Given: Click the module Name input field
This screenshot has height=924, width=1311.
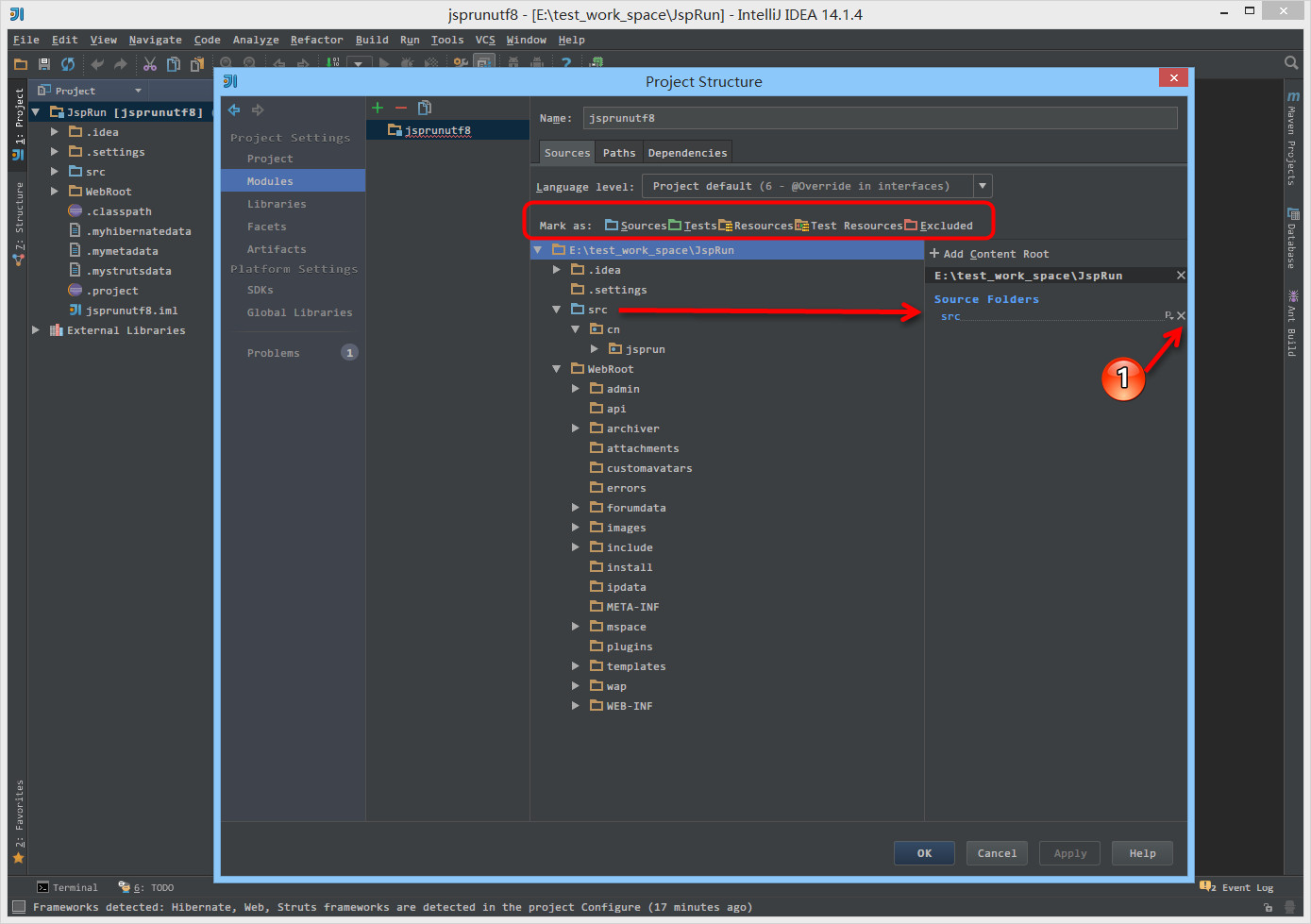Looking at the screenshot, I should click(x=880, y=118).
